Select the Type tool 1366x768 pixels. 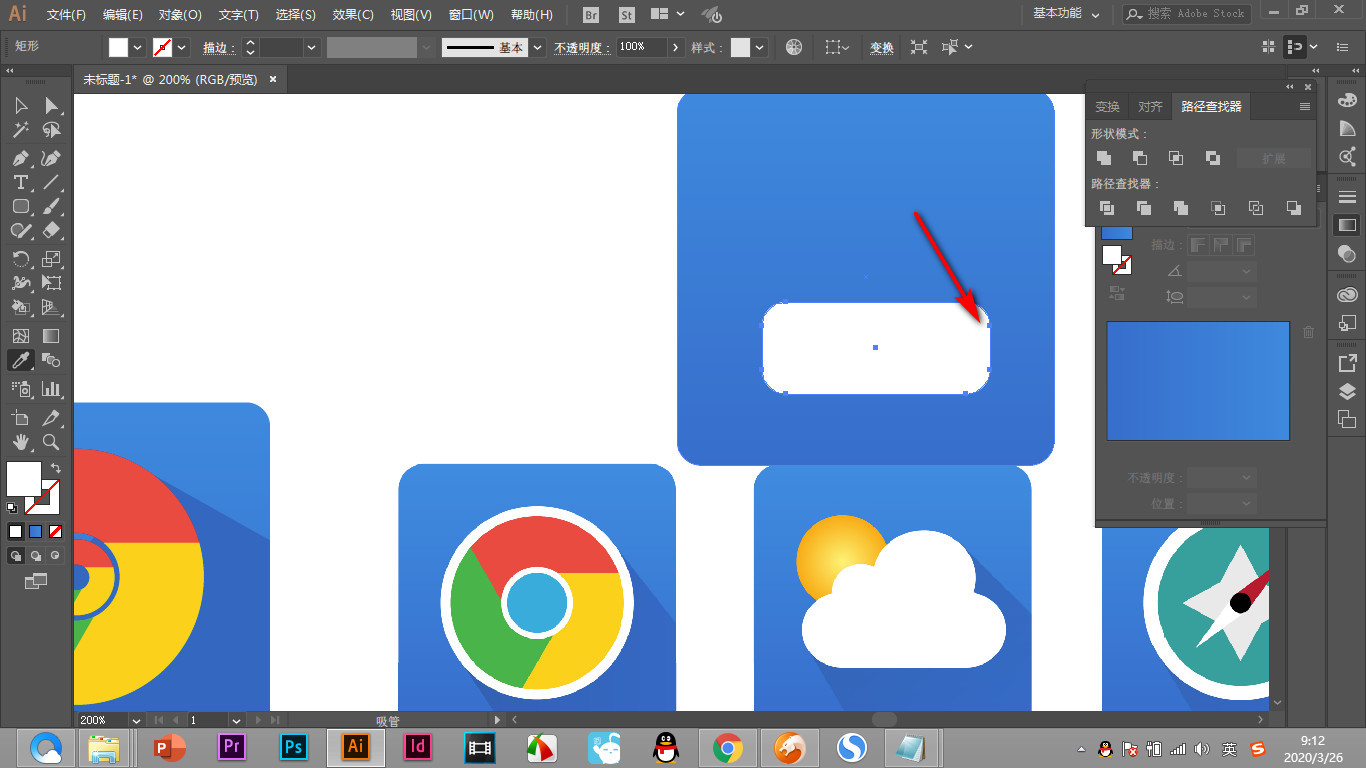pos(20,182)
